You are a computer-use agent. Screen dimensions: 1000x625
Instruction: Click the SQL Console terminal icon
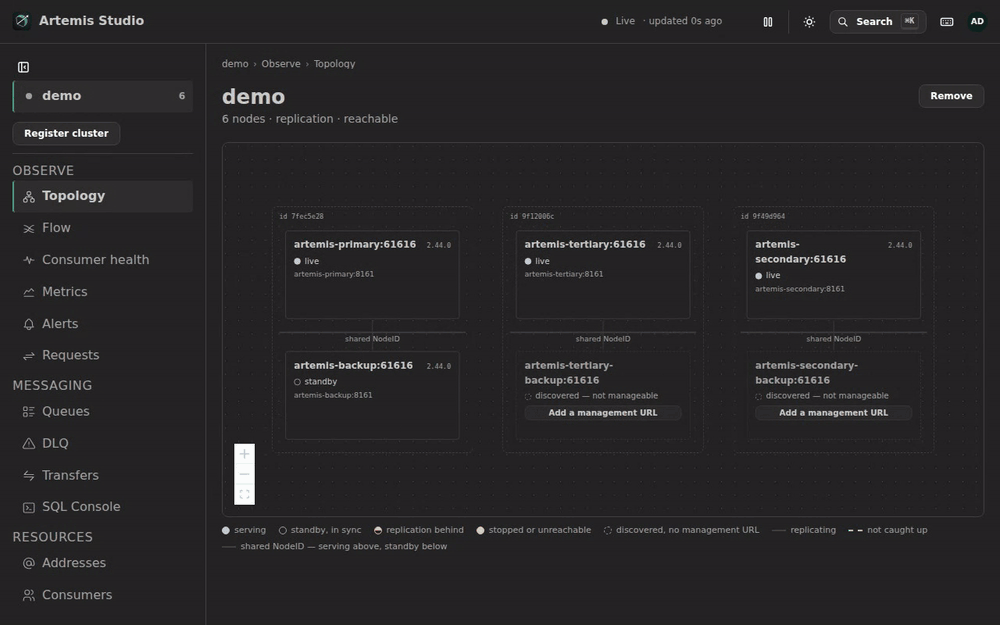click(x=29, y=507)
